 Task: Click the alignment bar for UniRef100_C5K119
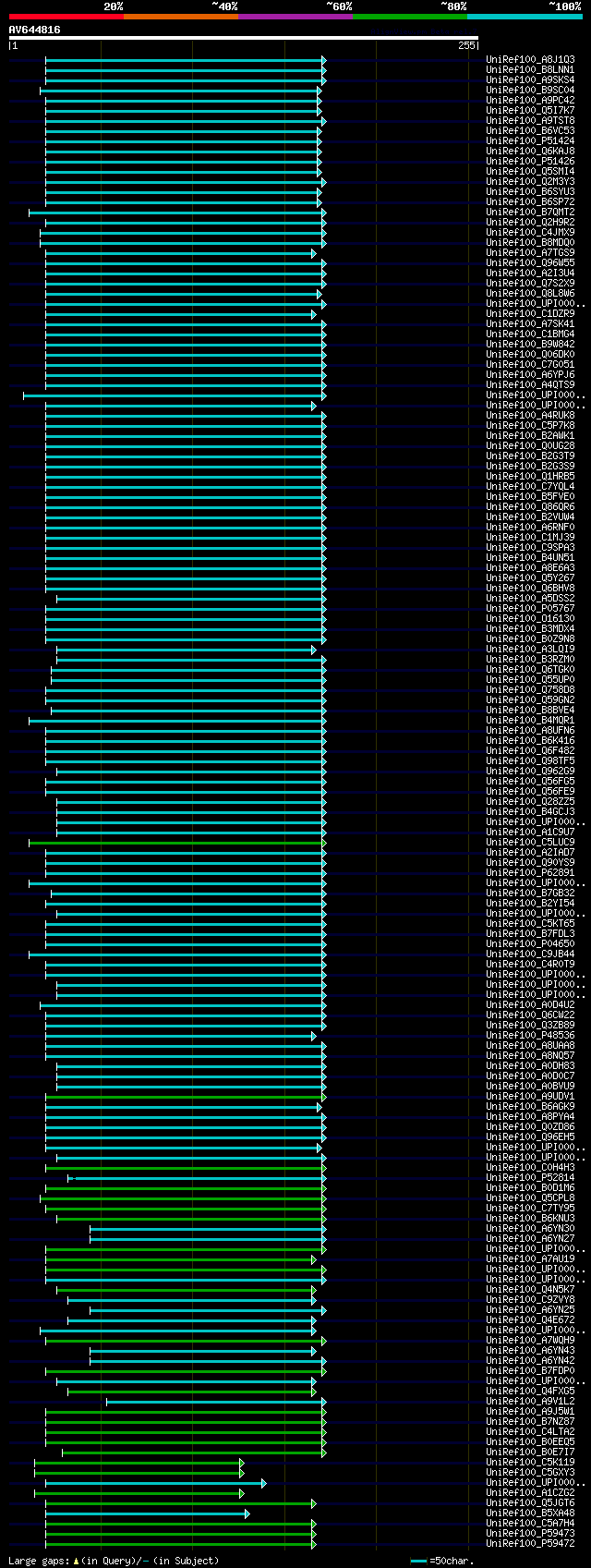[x=139, y=1463]
